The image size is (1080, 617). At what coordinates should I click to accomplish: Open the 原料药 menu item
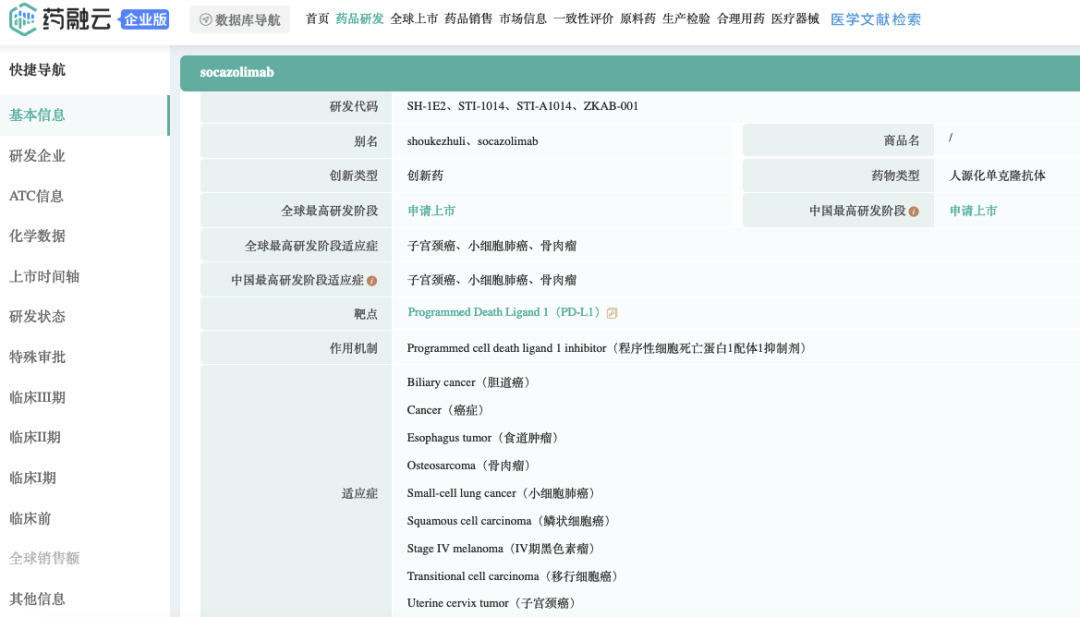[x=638, y=19]
